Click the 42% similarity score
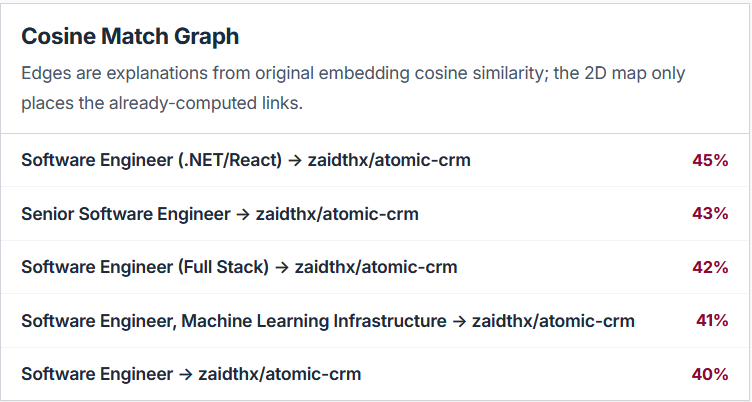The width and height of the screenshot is (752, 402). [x=710, y=267]
